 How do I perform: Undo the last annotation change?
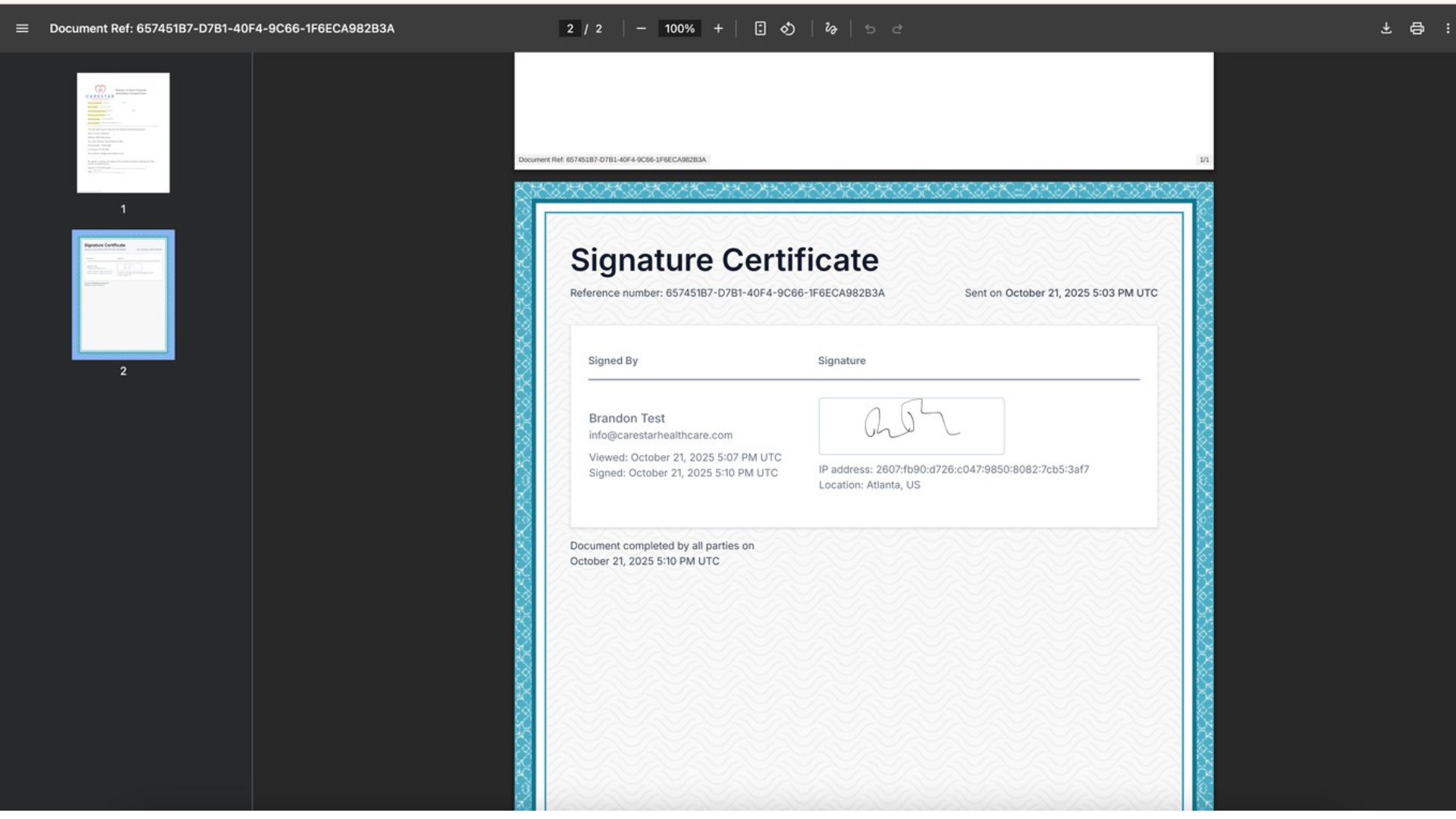pos(871,29)
